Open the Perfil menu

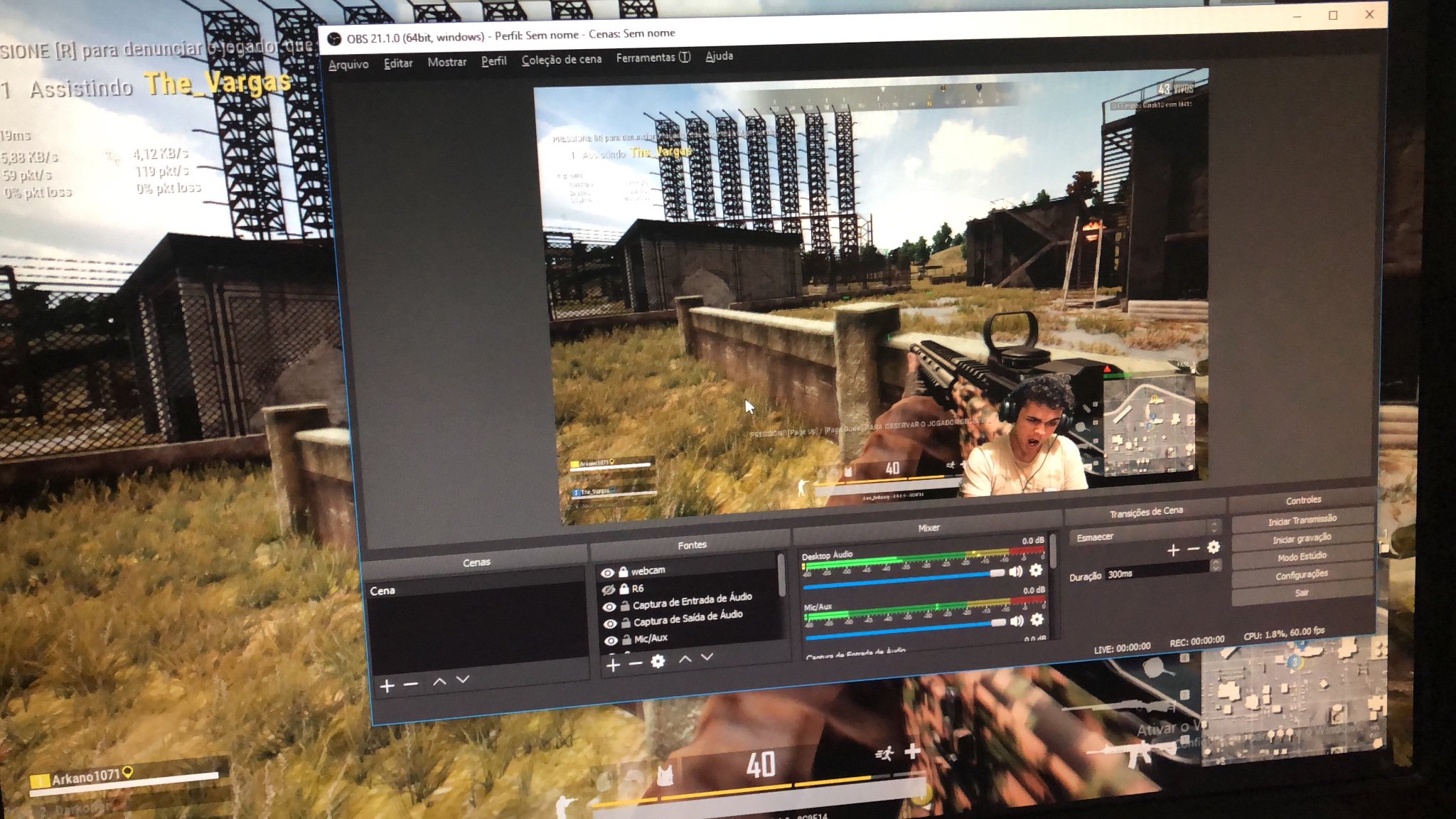point(494,61)
